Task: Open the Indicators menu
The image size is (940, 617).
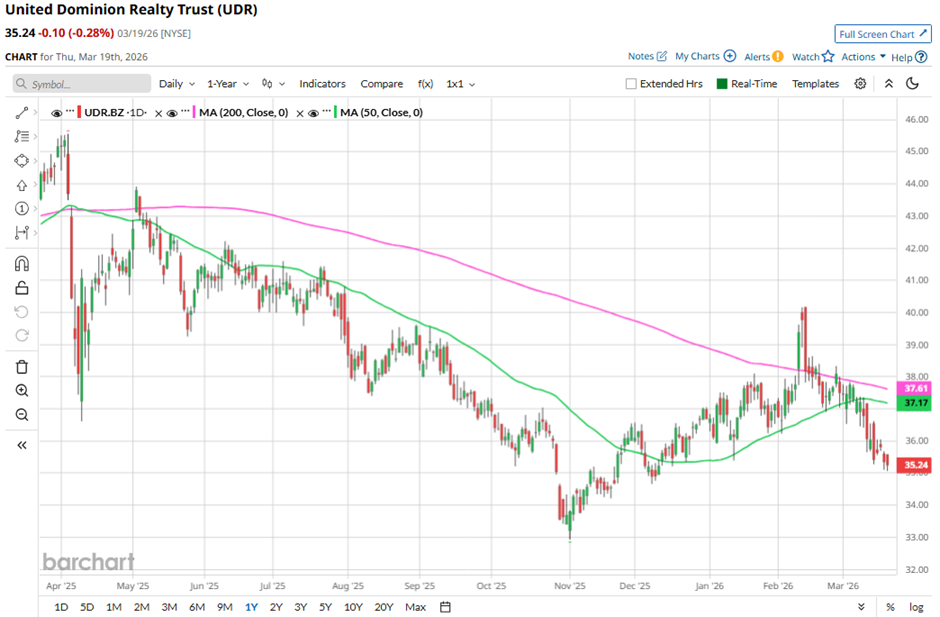Action: (322, 84)
